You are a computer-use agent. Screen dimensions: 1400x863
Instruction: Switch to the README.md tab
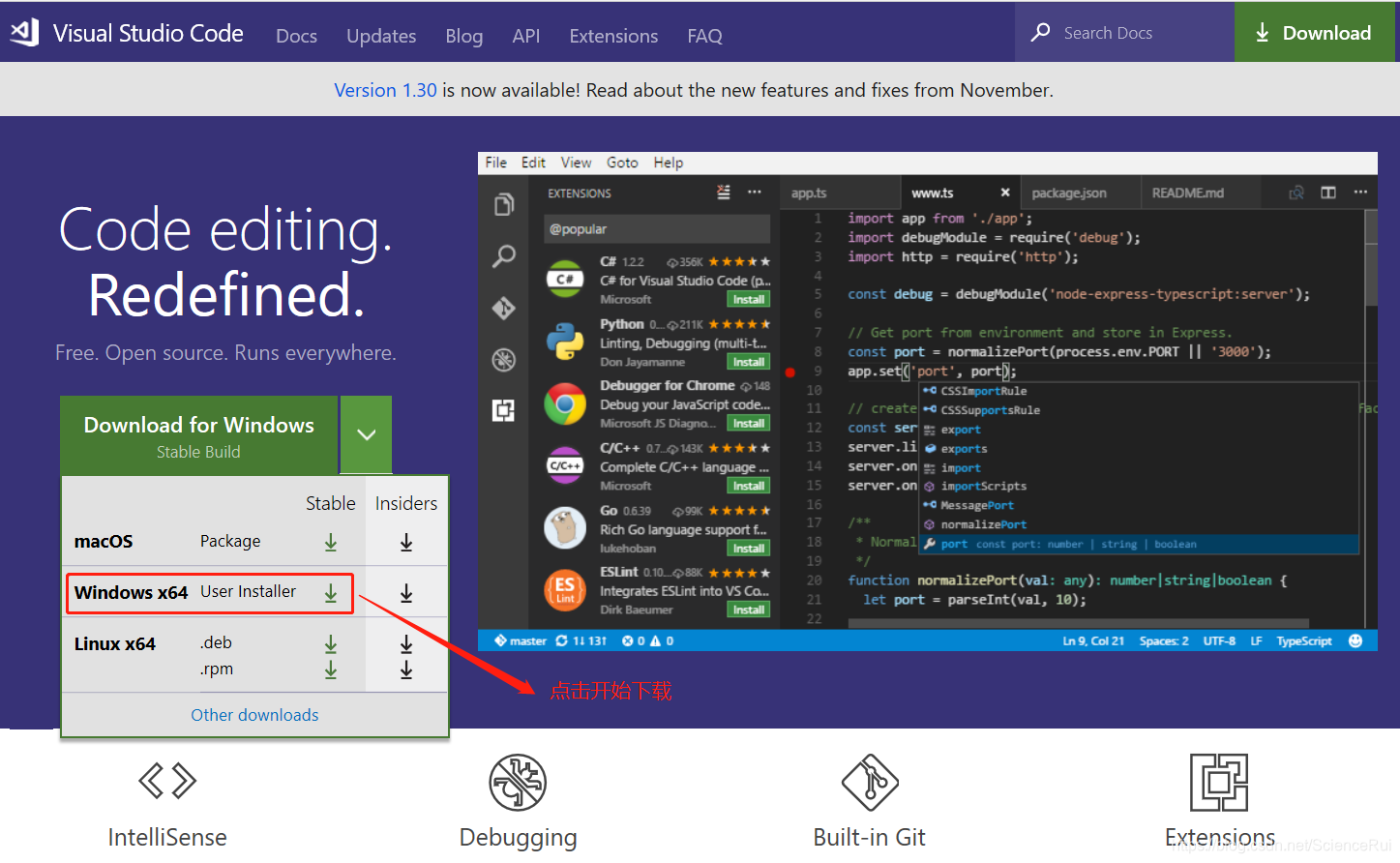[1201, 193]
